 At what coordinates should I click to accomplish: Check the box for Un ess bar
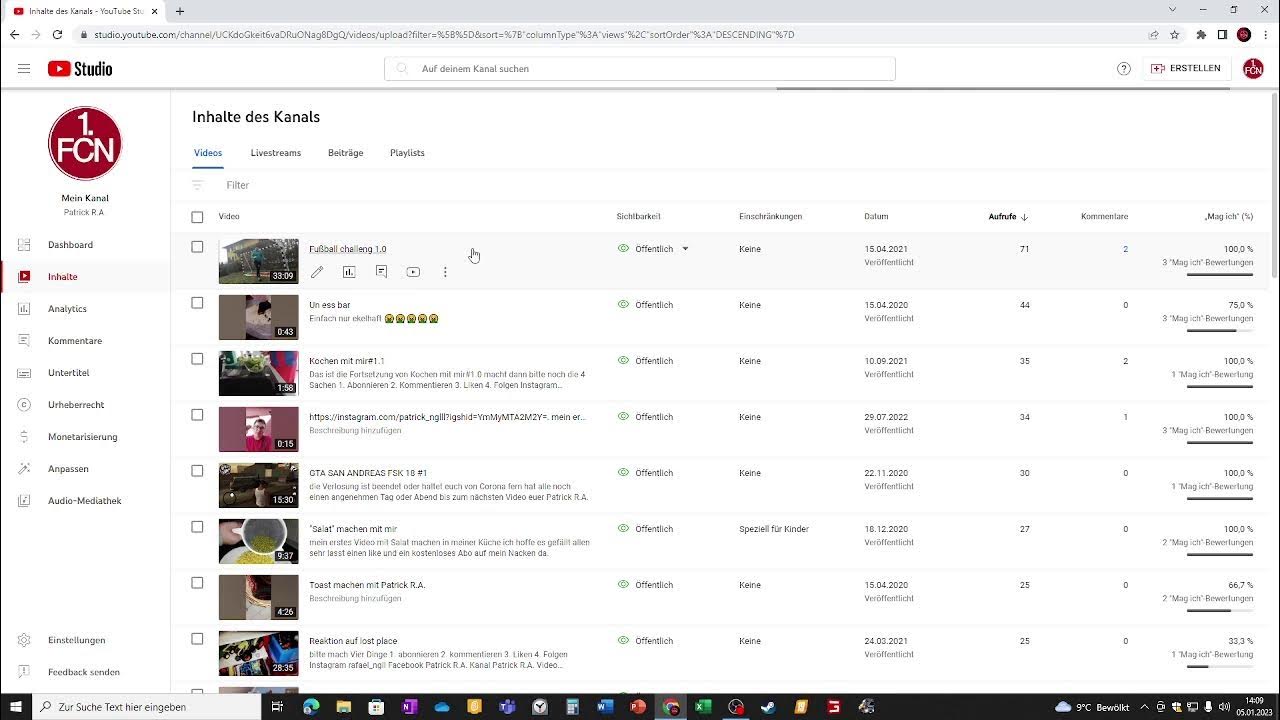pos(197,303)
